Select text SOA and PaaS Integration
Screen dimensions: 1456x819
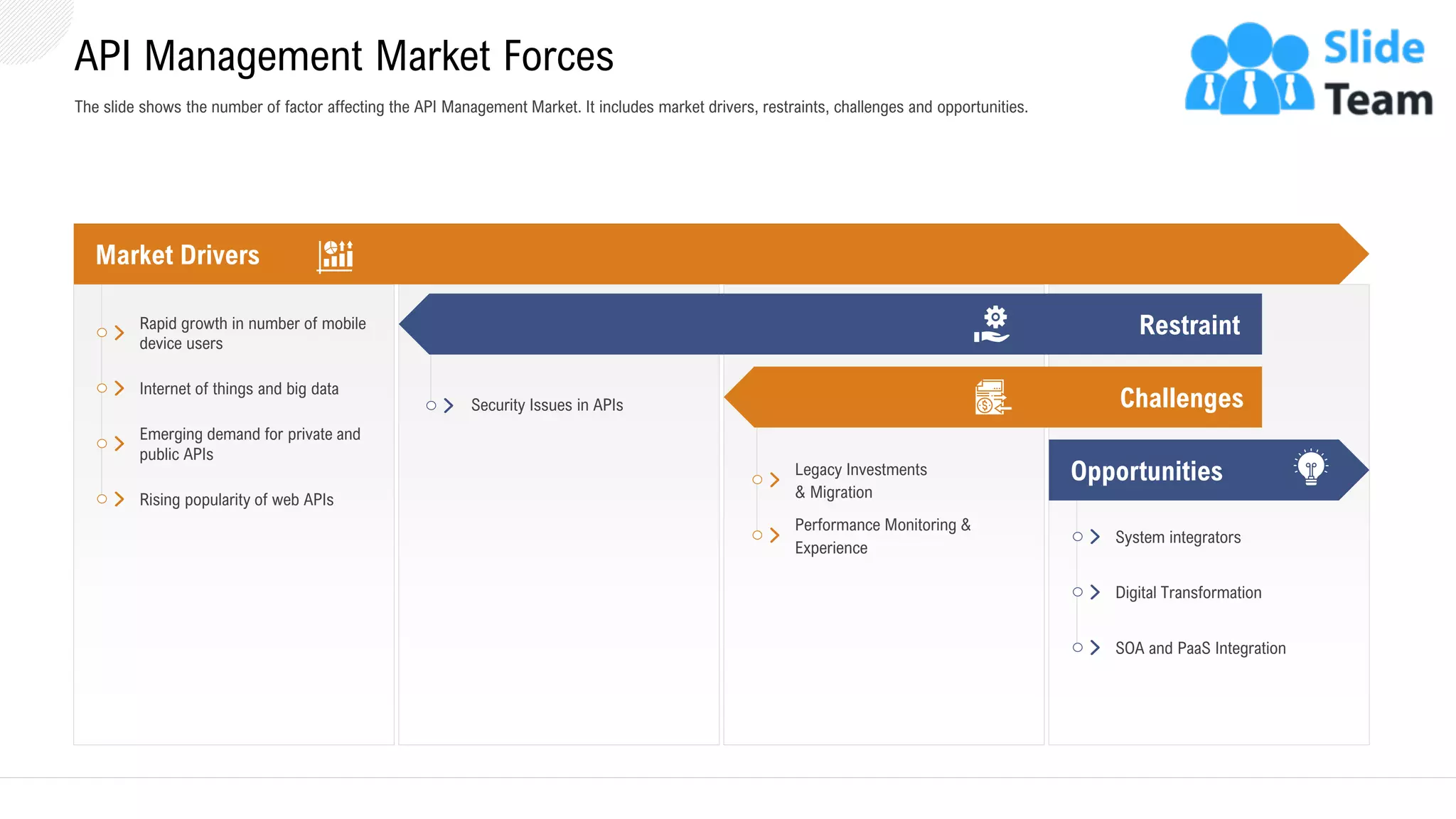1200,648
